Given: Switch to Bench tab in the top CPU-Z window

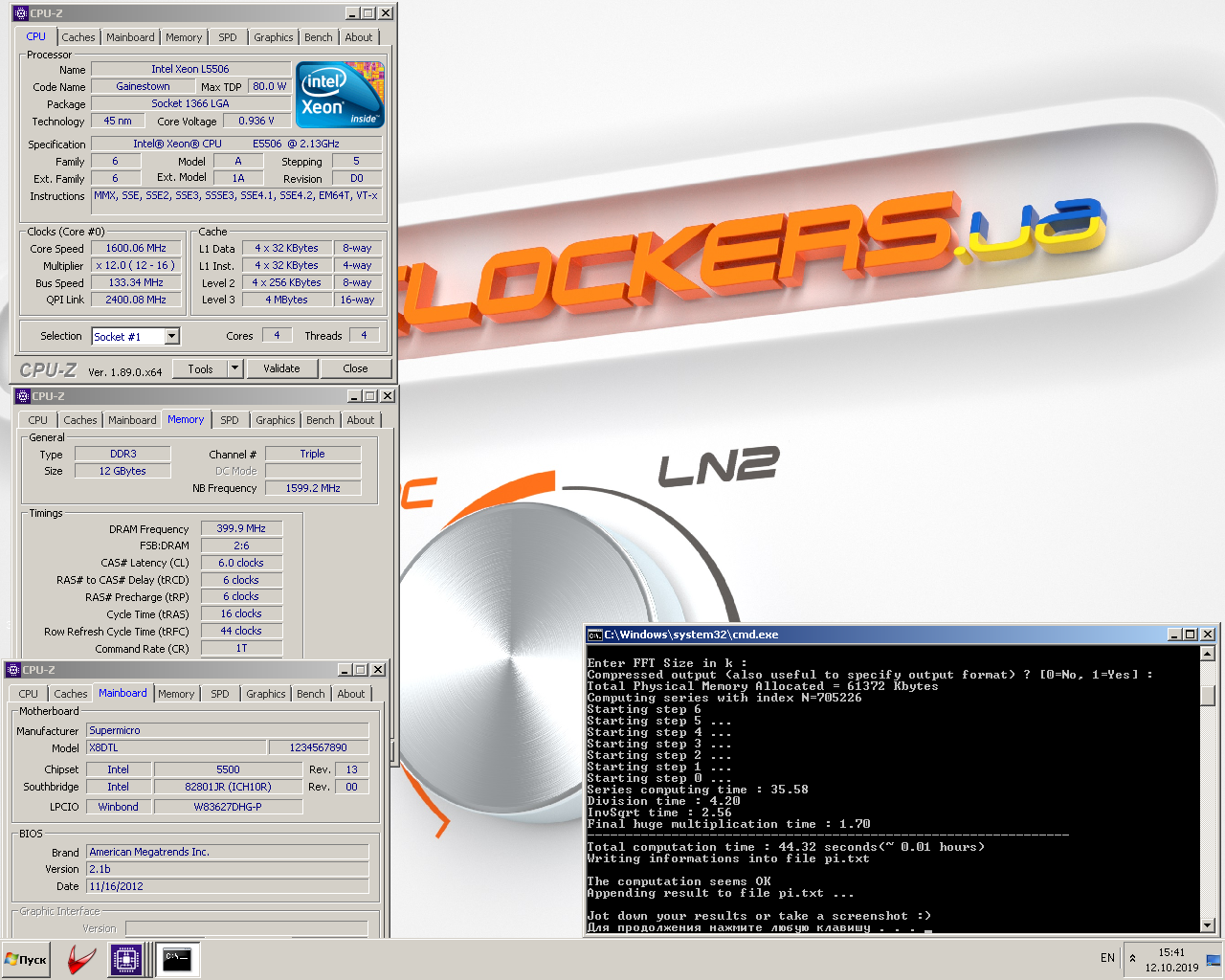Looking at the screenshot, I should [x=319, y=37].
